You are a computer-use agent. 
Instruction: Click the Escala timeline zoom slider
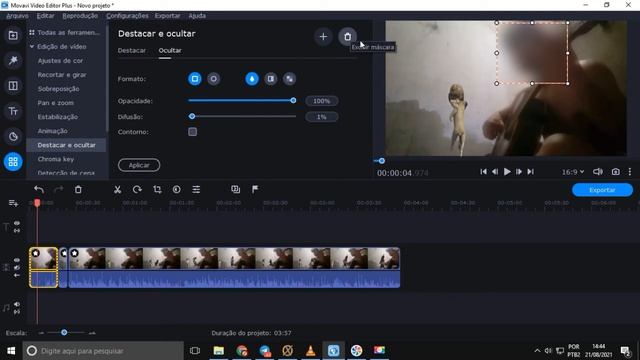coord(64,333)
